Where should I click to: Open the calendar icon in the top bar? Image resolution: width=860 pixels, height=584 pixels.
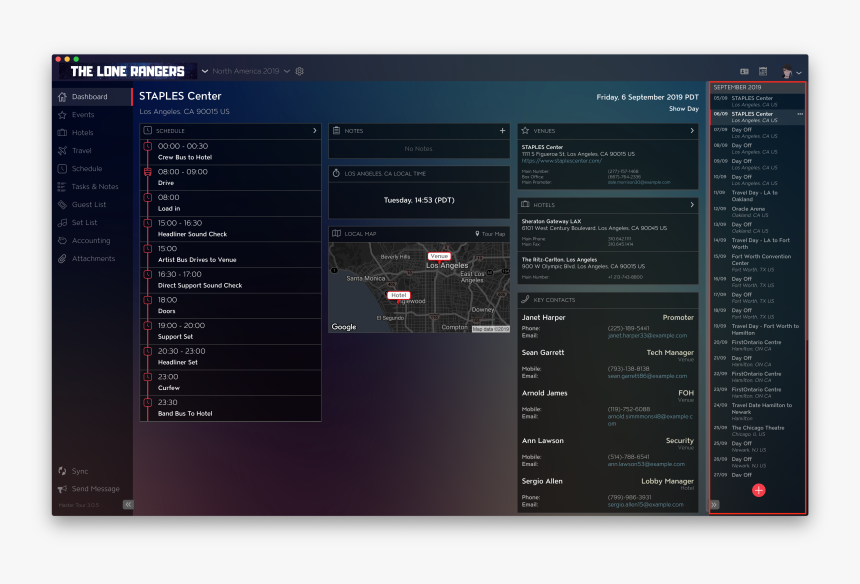tap(763, 71)
